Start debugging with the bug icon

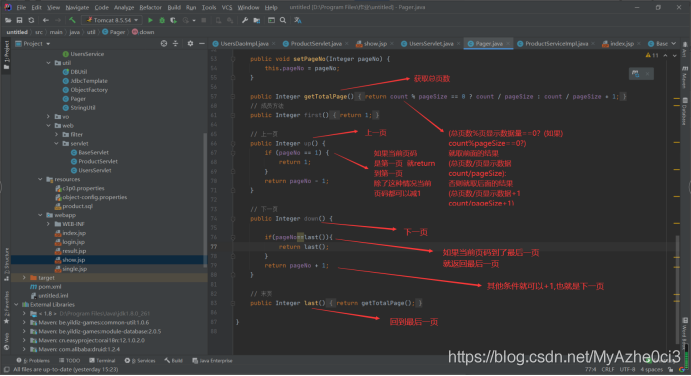(x=162, y=20)
